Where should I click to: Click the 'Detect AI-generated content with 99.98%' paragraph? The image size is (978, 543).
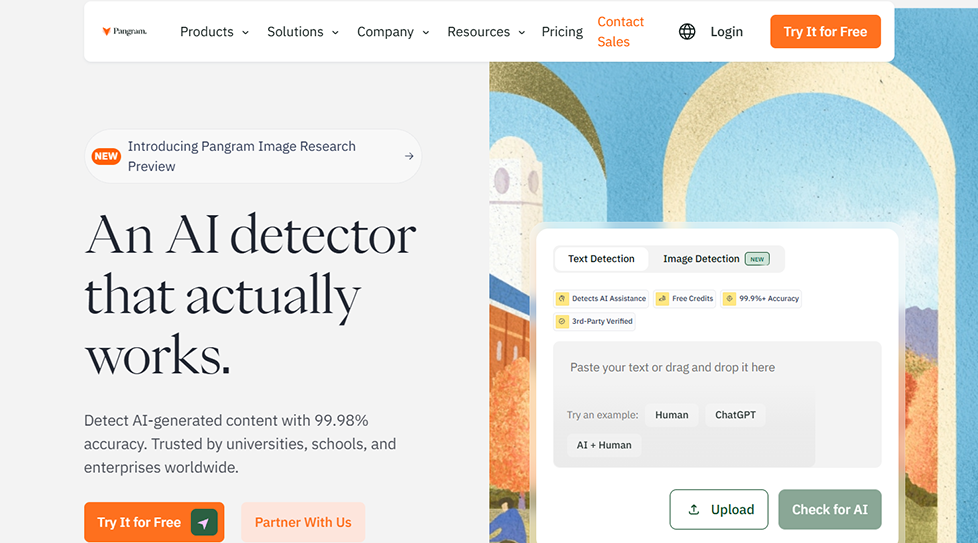click(240, 444)
